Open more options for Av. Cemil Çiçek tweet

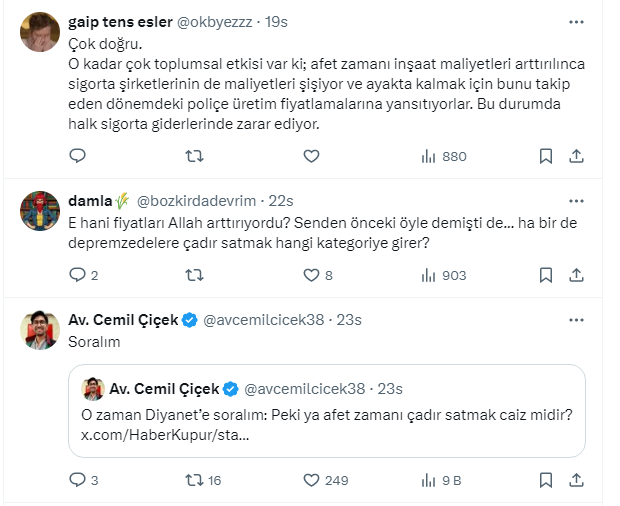point(576,320)
